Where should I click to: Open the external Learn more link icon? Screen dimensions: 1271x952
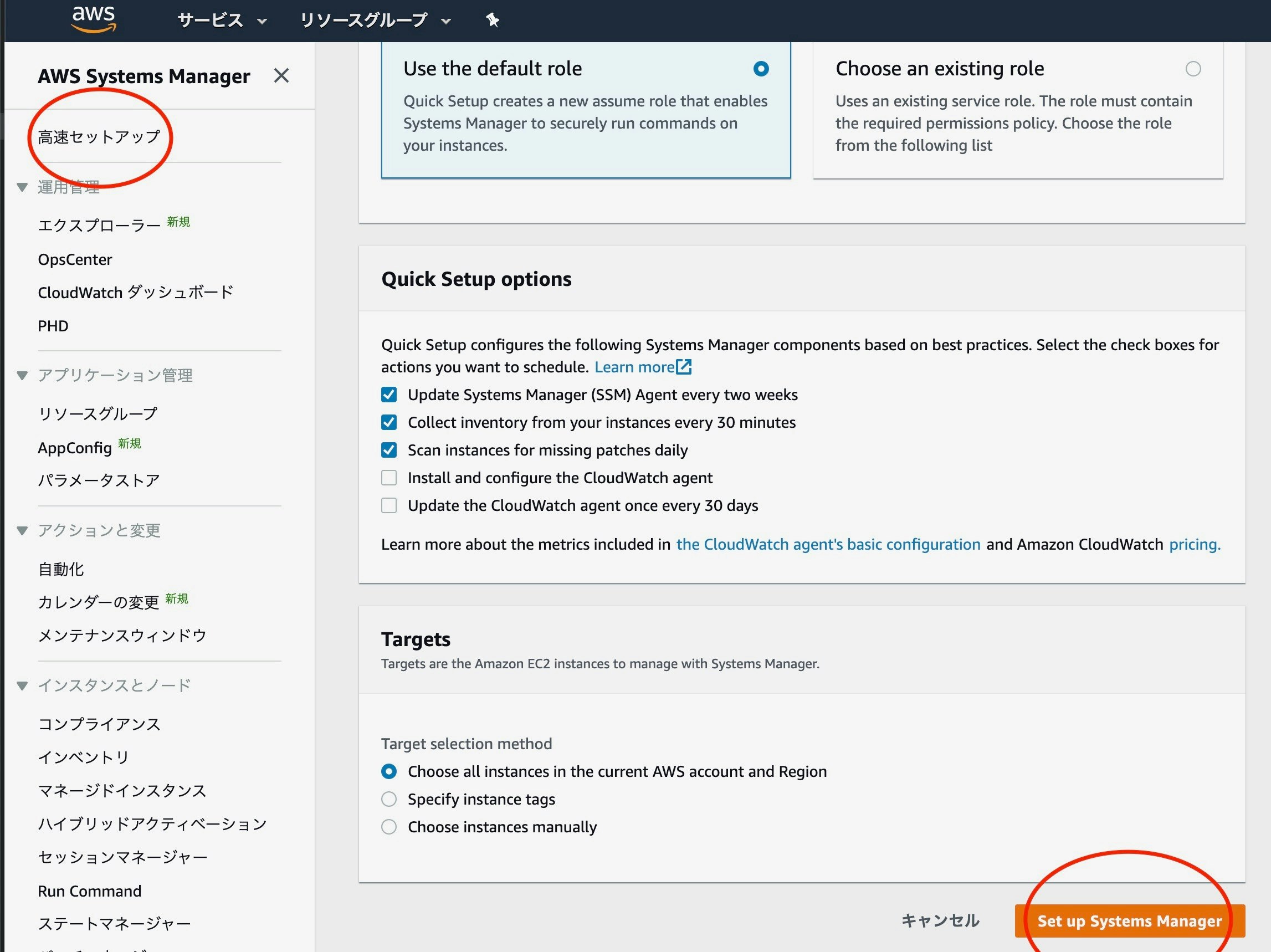[x=684, y=366]
